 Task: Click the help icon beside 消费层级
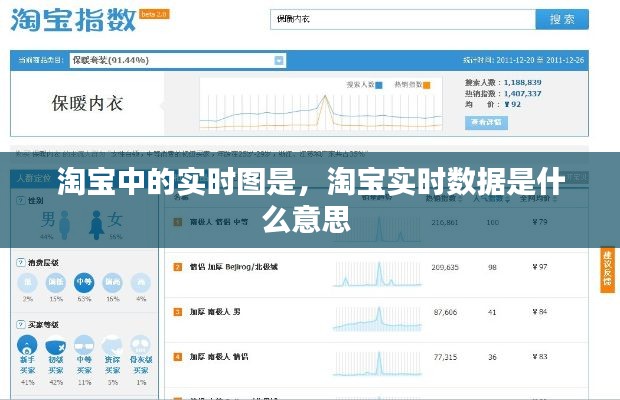(20, 262)
